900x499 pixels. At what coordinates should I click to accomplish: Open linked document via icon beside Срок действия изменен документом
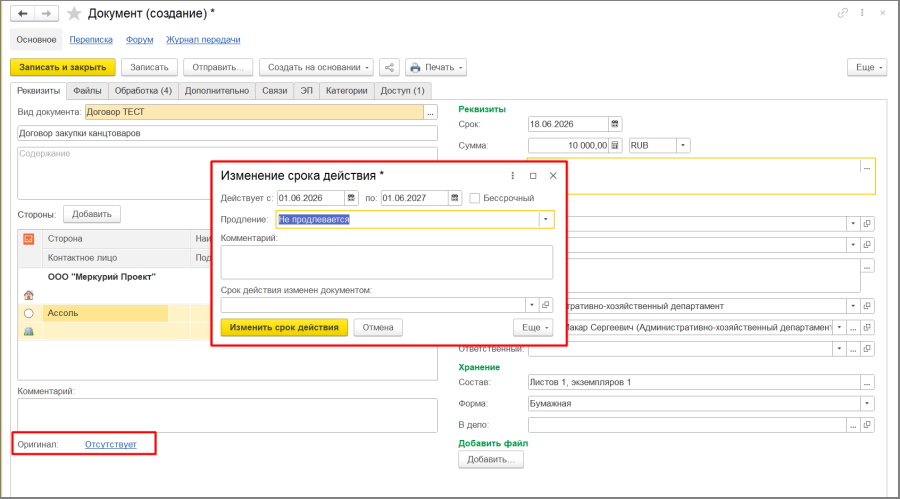click(546, 305)
